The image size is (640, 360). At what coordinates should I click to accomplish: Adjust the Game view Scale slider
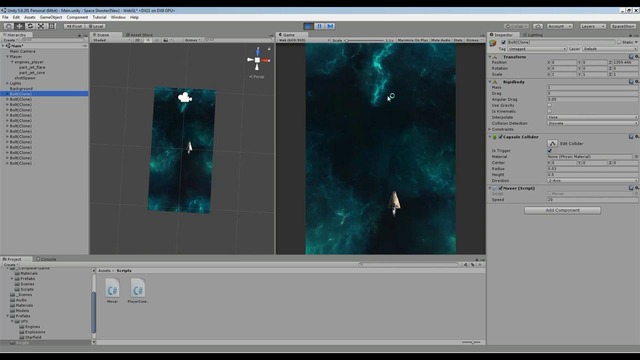coord(364,40)
